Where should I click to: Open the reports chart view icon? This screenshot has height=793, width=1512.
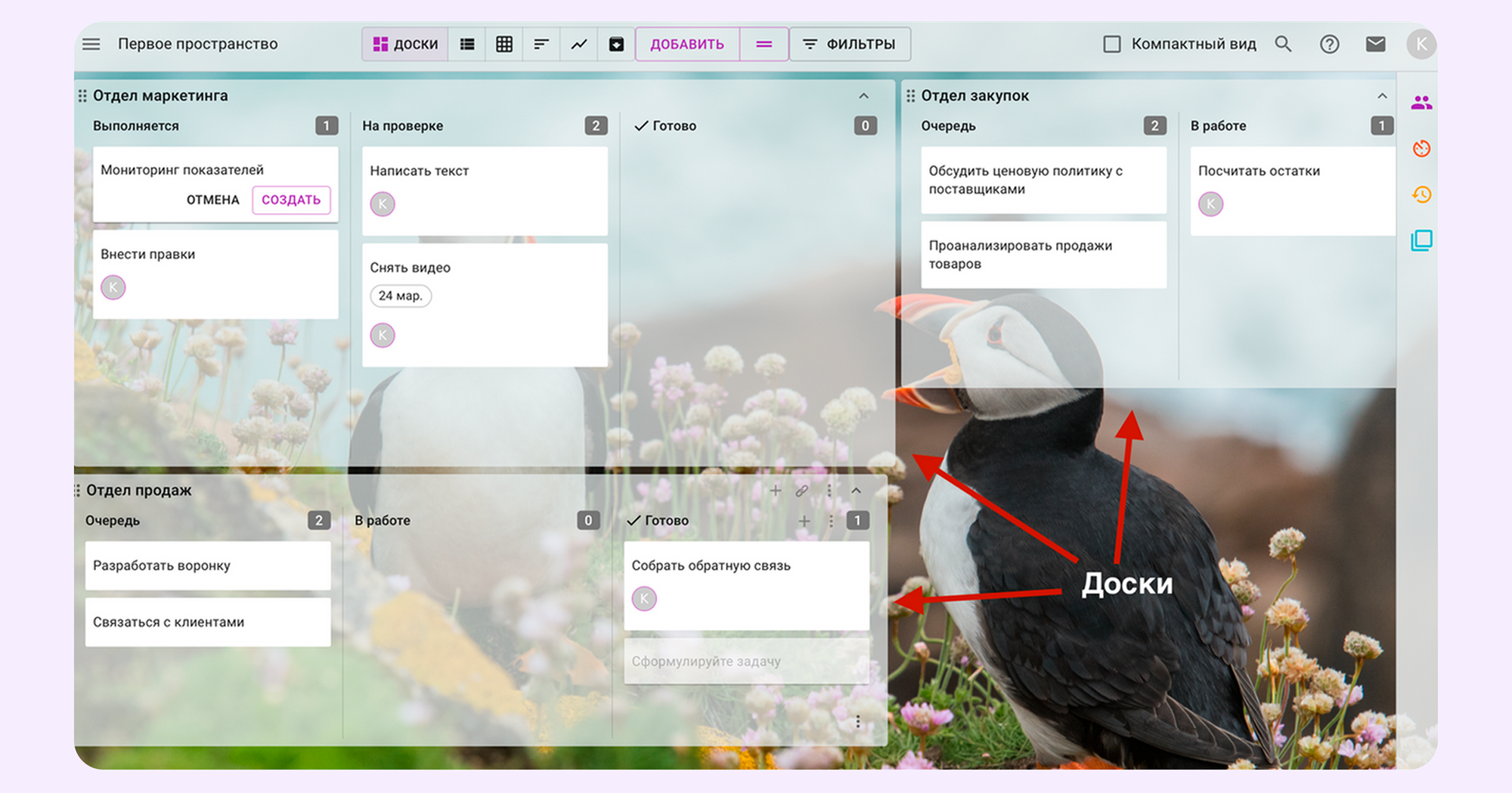579,44
